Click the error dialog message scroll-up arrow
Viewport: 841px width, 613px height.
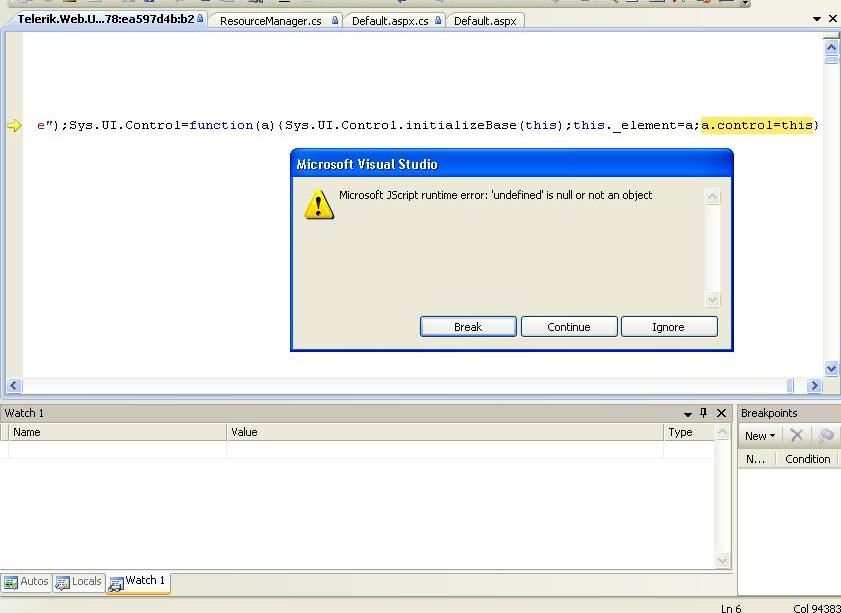click(x=712, y=197)
